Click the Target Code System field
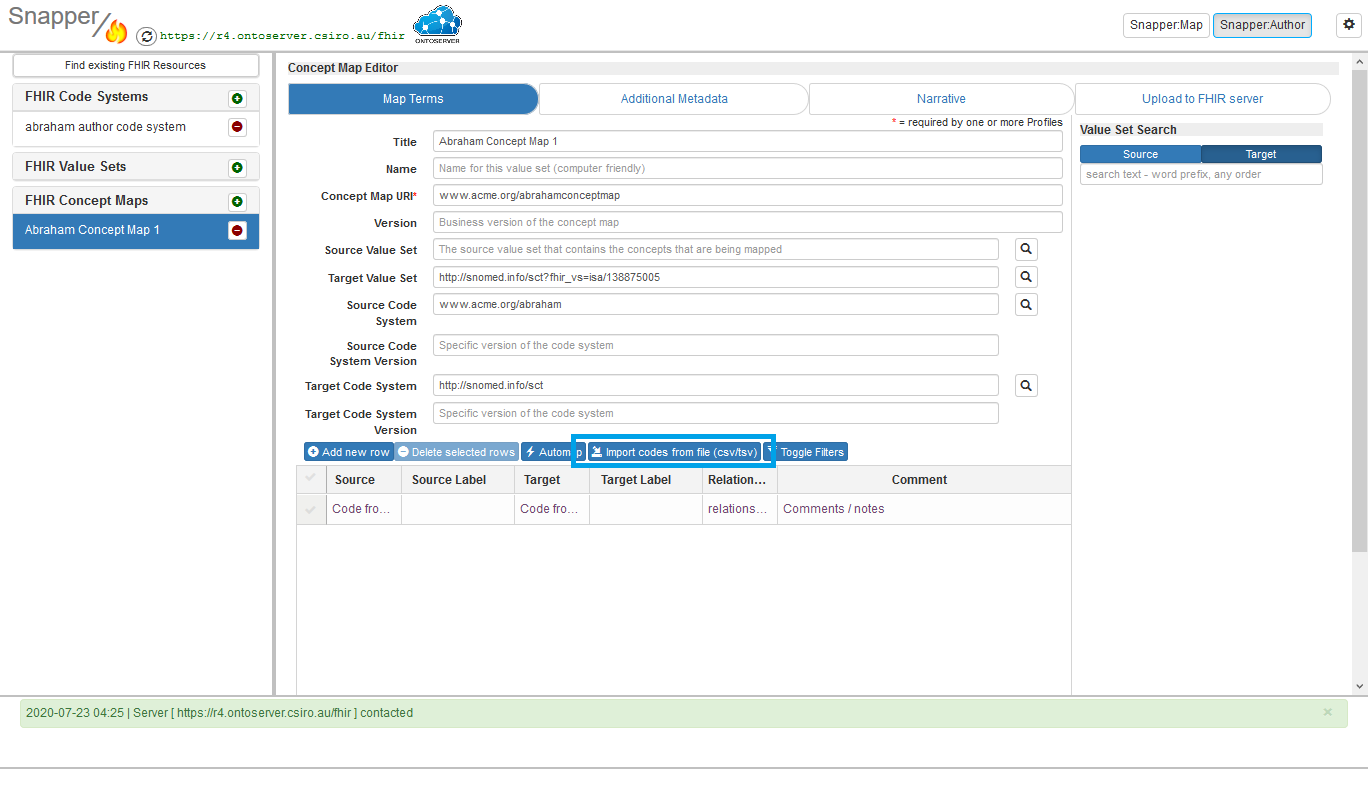 (x=716, y=385)
